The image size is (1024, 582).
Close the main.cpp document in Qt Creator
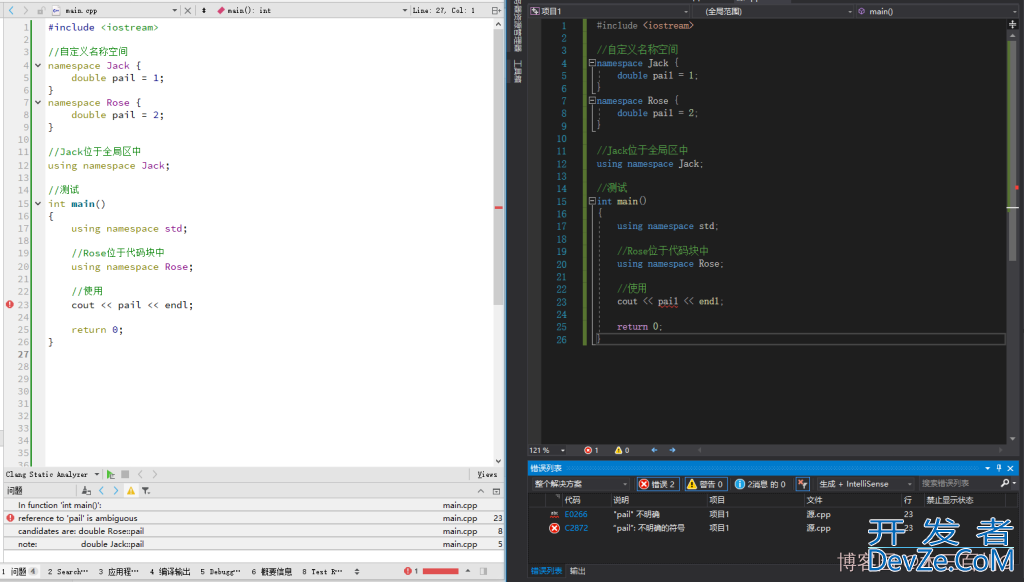[x=187, y=10]
